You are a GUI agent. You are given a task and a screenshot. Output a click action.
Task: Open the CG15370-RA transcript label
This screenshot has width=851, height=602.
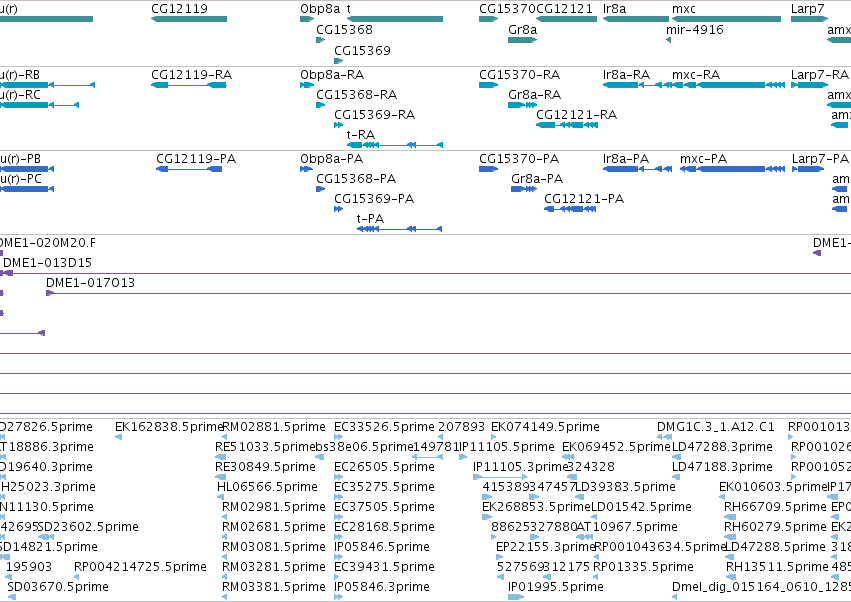pyautogui.click(x=519, y=74)
